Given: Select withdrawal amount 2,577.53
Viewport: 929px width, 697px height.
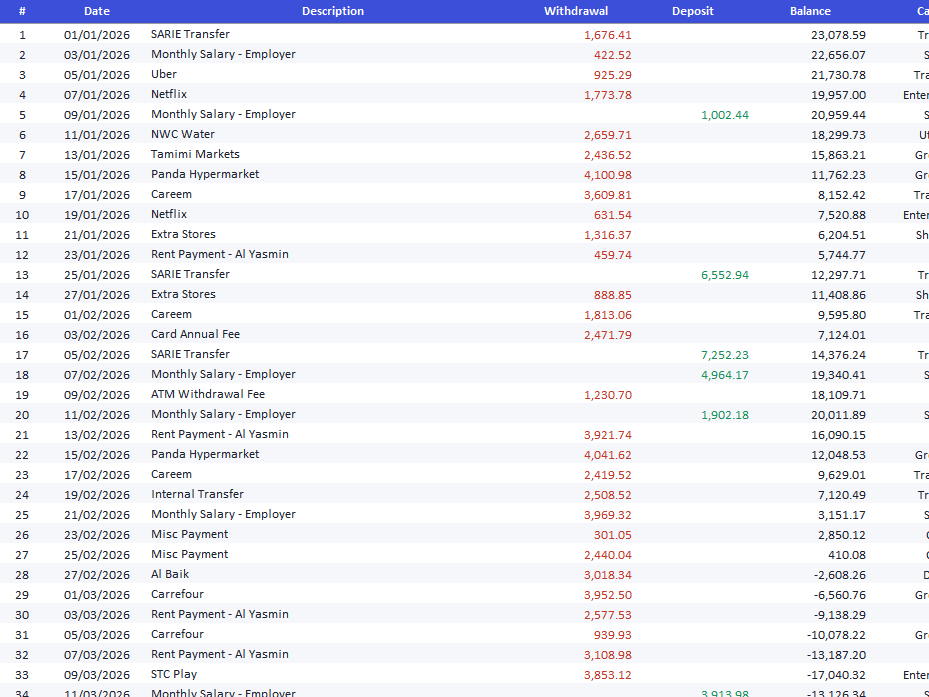Looking at the screenshot, I should [x=608, y=615].
